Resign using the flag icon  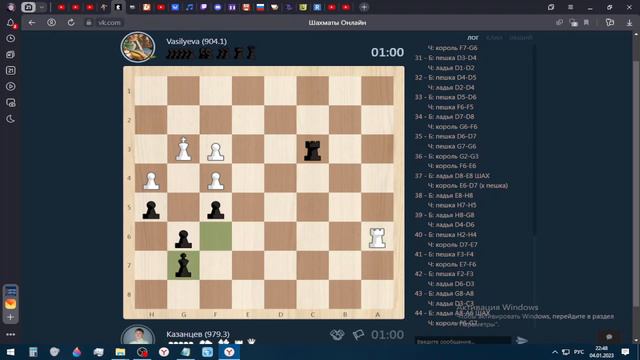358,335
